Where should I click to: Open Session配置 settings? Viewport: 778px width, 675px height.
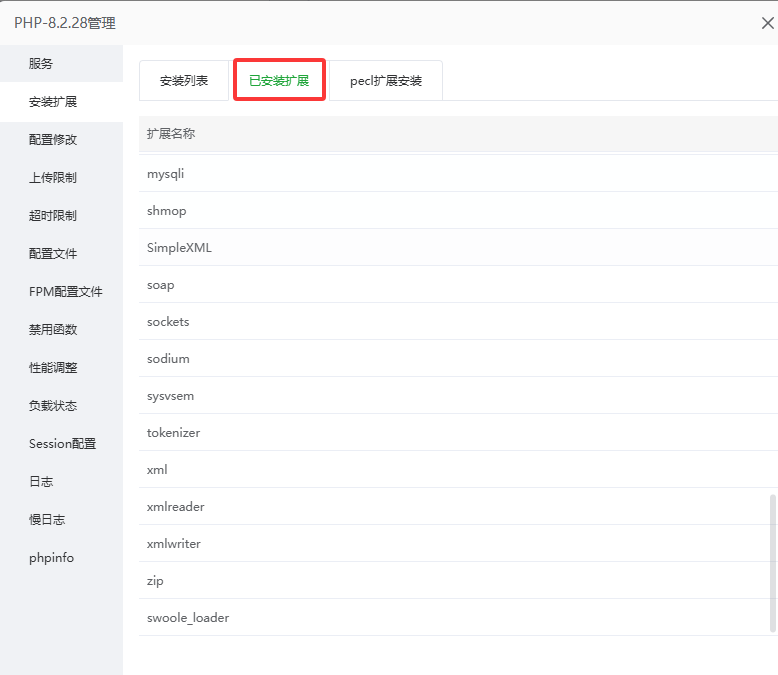coord(62,444)
